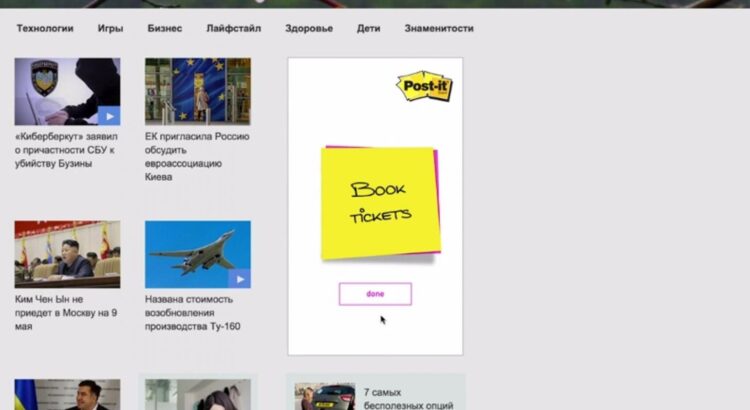Play video on Киберберкут thumbnail

110,116
